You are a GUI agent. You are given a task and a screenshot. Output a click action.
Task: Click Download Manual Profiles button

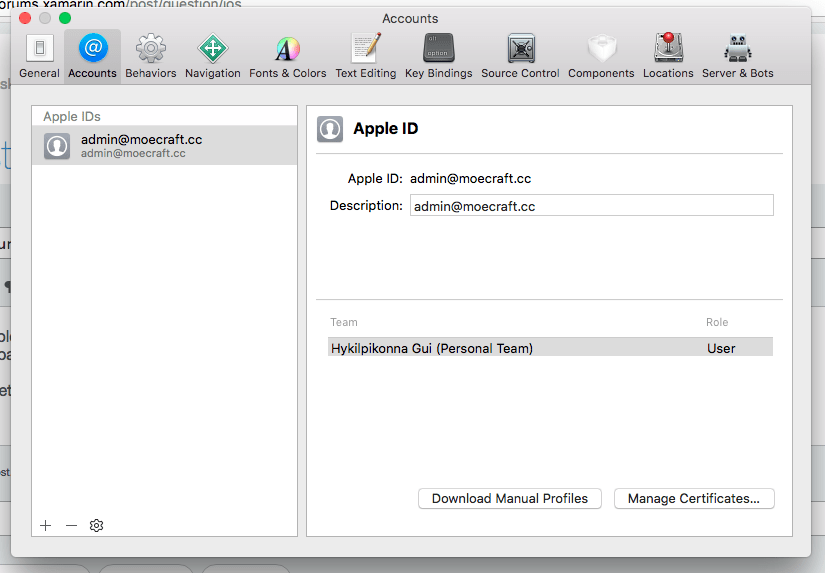[x=510, y=498]
